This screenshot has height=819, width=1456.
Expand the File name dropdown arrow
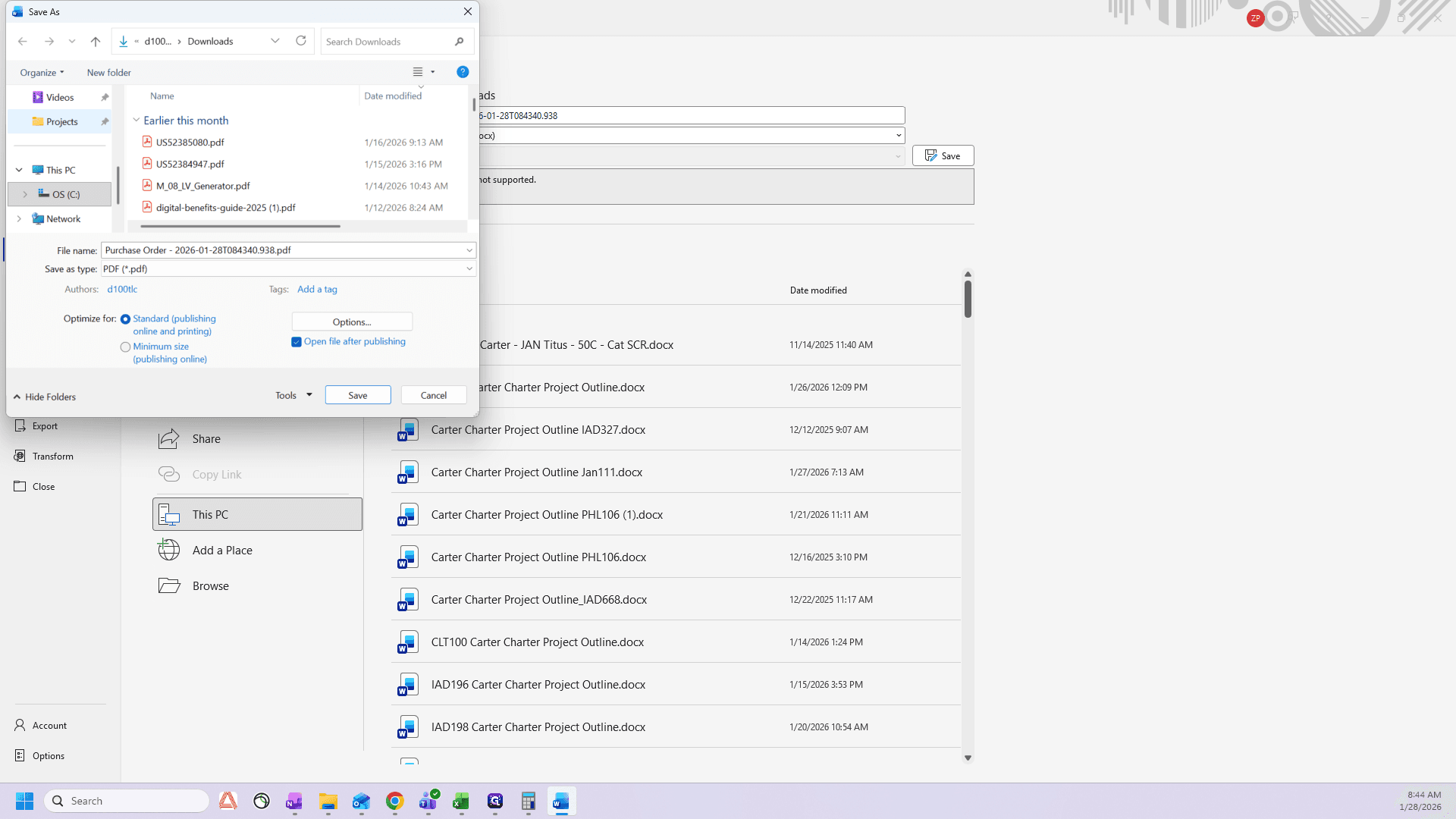click(469, 250)
